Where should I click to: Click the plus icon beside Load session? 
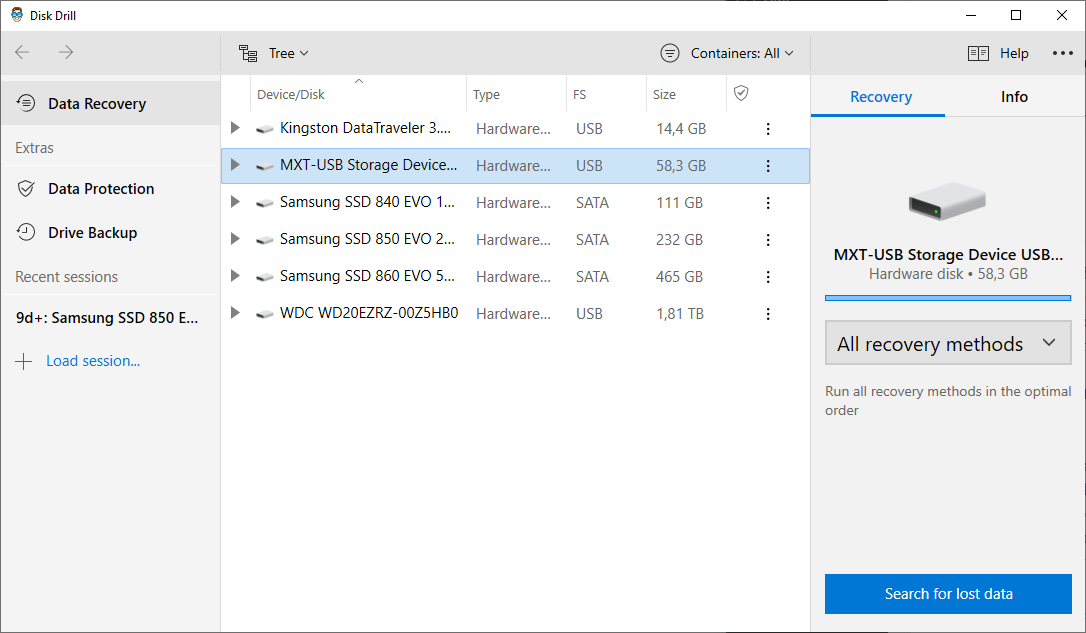[24, 362]
